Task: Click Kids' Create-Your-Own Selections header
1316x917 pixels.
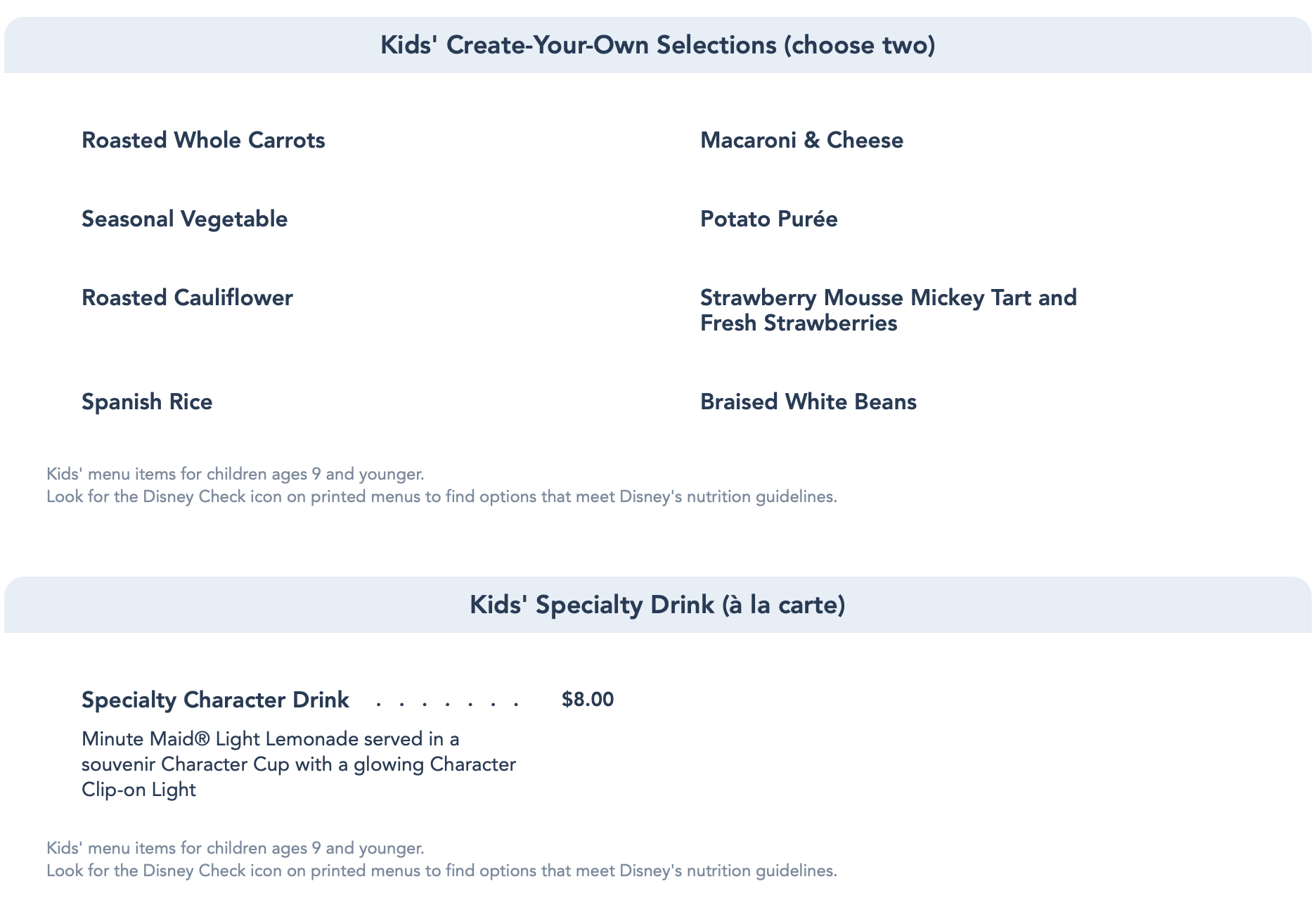Action: pyautogui.click(x=658, y=45)
